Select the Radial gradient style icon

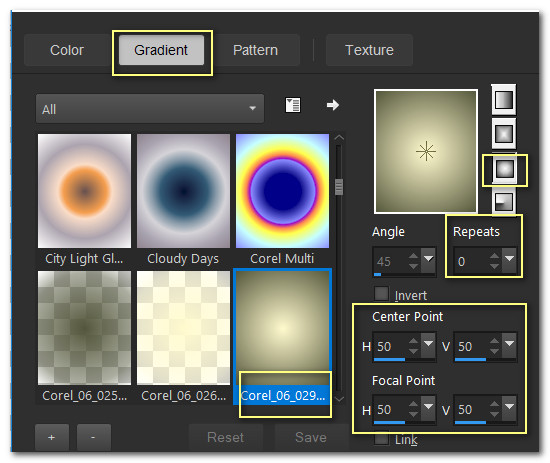[x=504, y=202]
